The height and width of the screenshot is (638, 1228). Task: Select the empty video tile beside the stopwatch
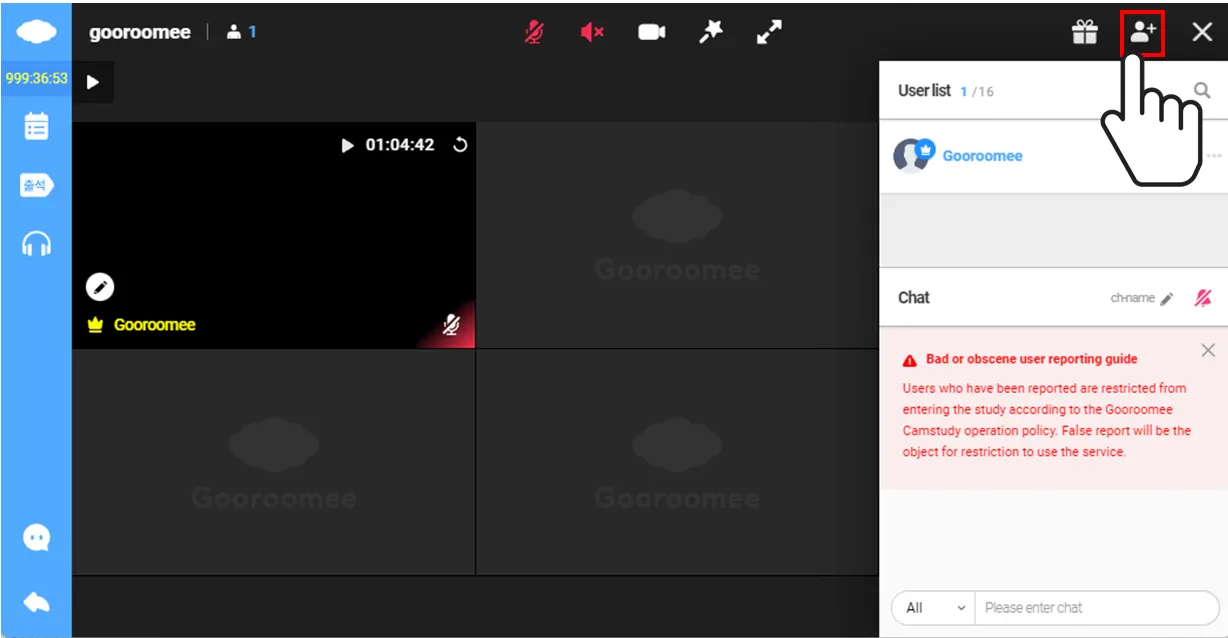click(x=677, y=236)
